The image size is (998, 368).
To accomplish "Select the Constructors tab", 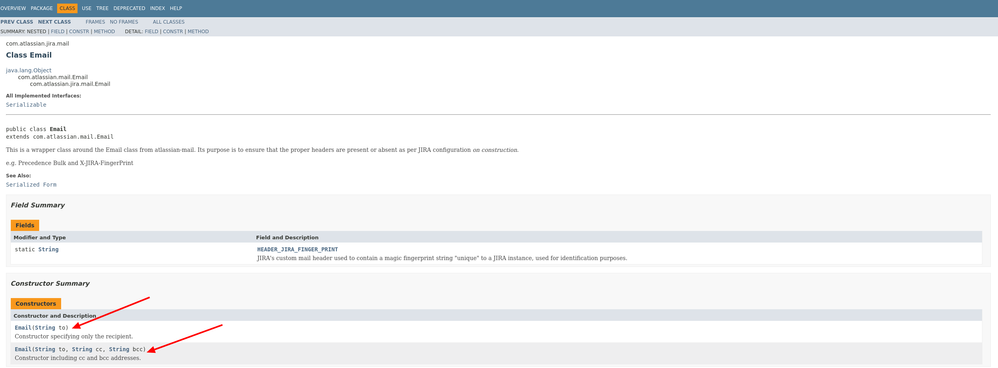I will 36,304.
